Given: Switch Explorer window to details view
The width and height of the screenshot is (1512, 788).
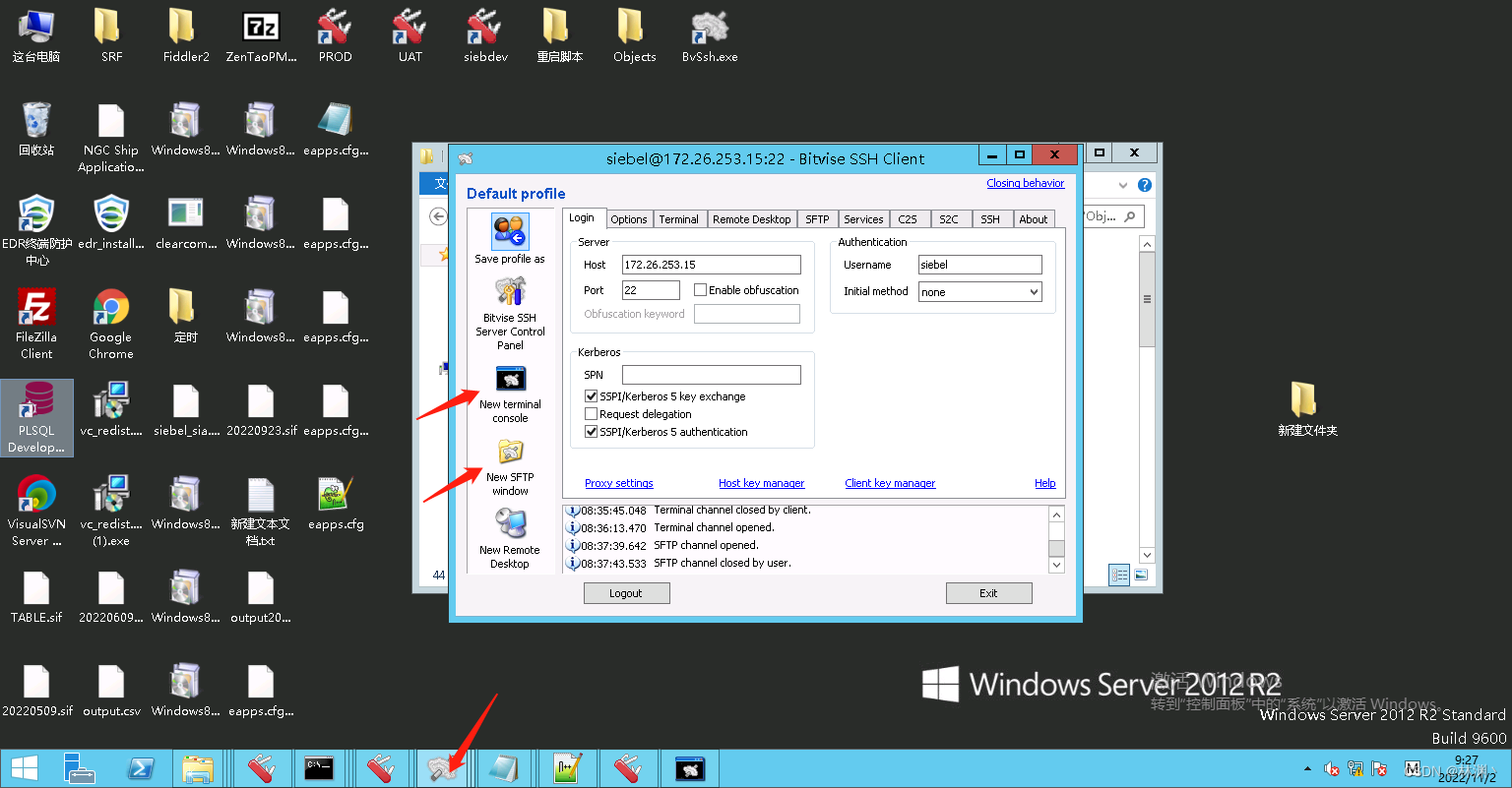Looking at the screenshot, I should tap(1119, 576).
